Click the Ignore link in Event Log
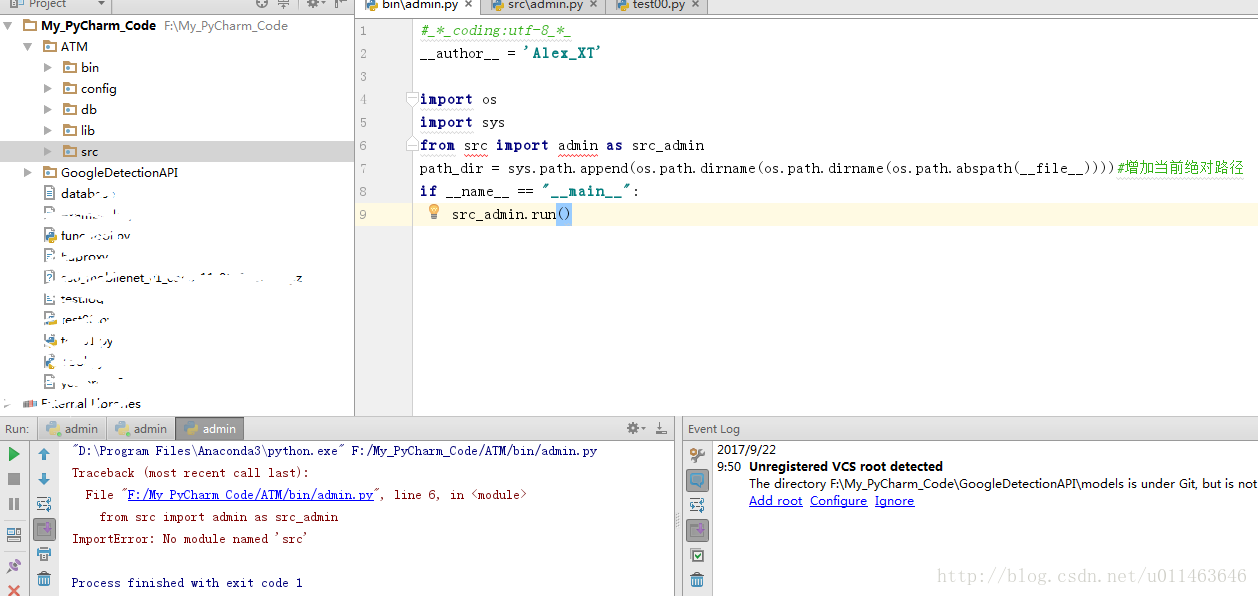The width and height of the screenshot is (1258, 596). 894,501
